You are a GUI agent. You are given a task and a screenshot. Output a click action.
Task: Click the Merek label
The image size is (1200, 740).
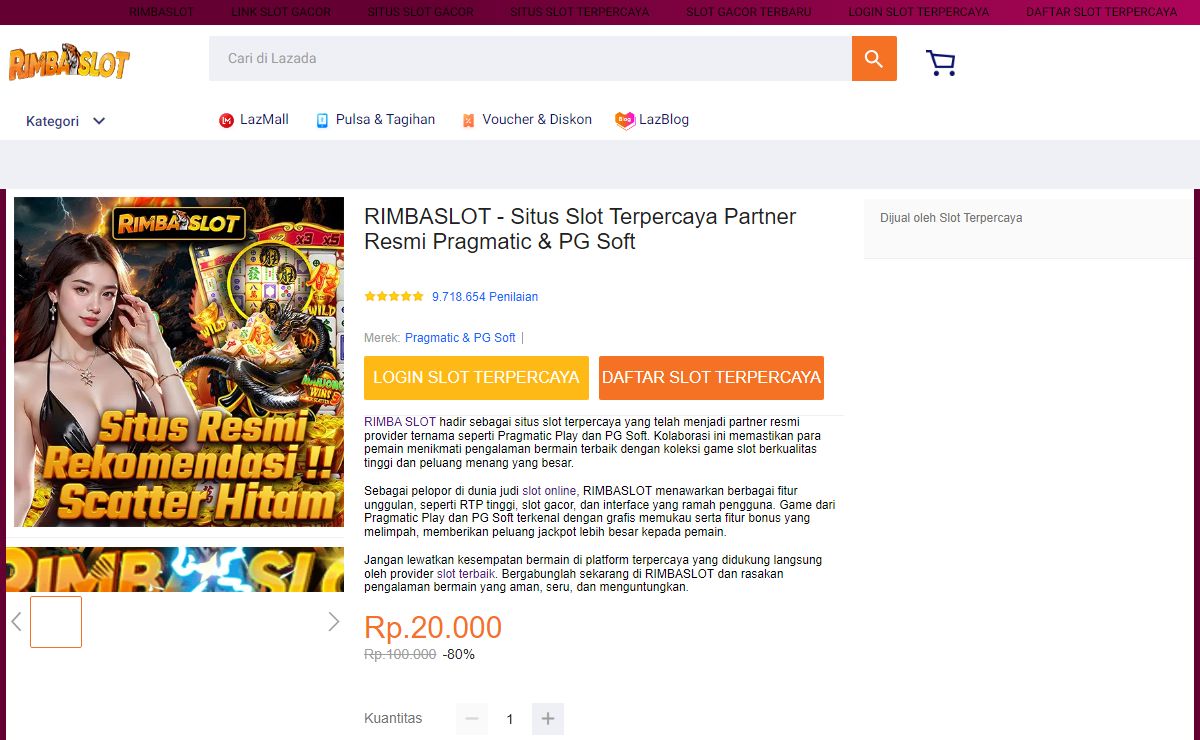(x=382, y=338)
